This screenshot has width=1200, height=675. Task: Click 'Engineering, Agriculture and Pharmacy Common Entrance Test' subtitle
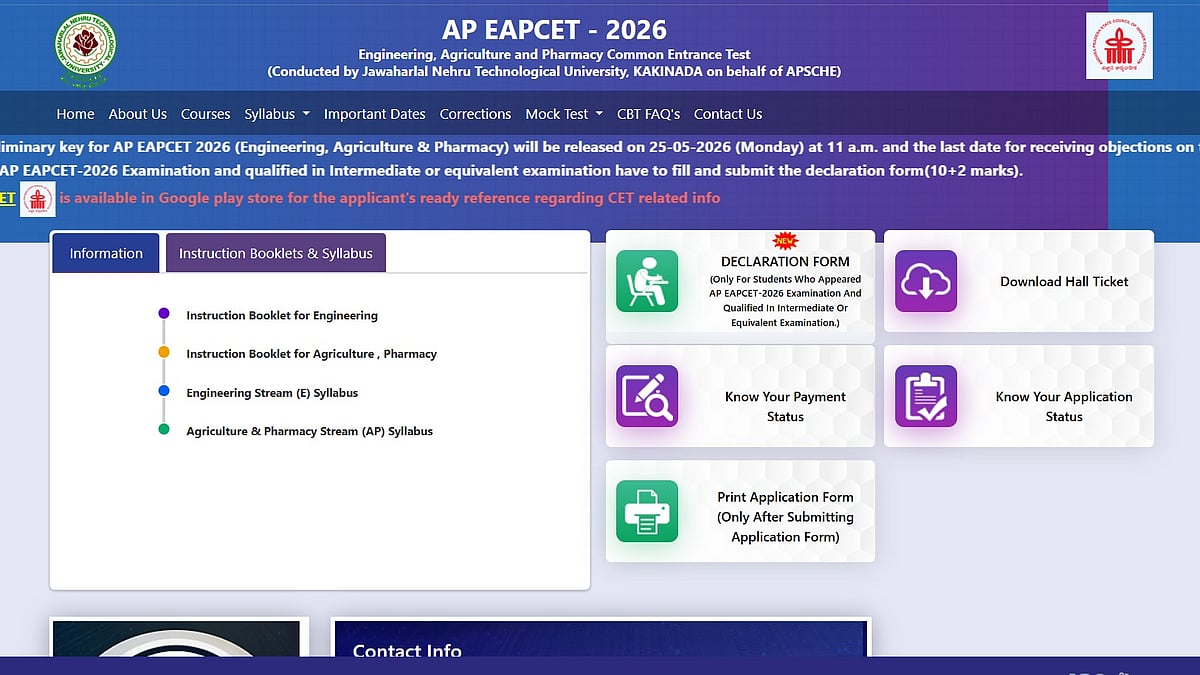554,54
